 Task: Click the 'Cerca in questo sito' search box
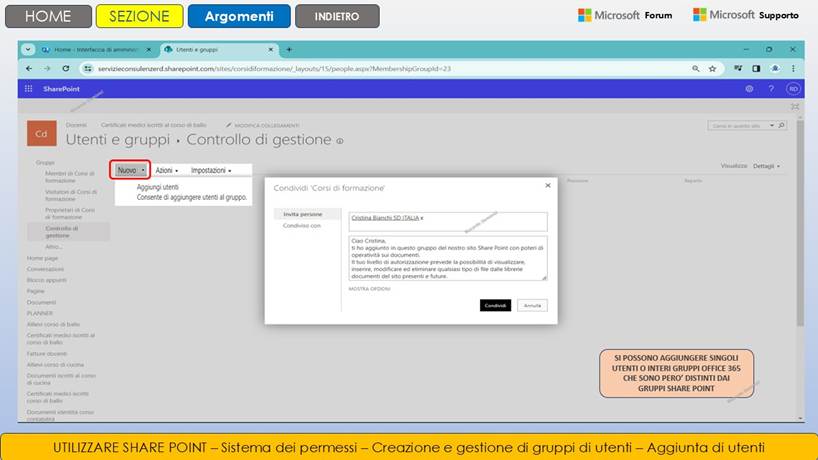[738, 126]
